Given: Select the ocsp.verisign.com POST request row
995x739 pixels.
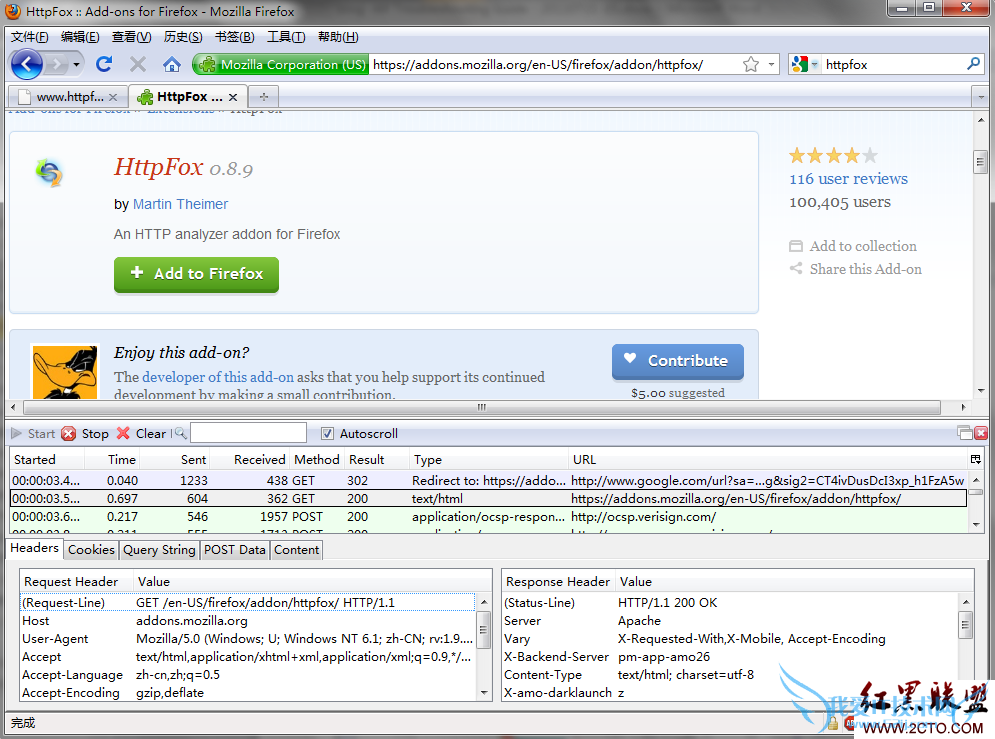Looking at the screenshot, I should pyautogui.click(x=489, y=517).
